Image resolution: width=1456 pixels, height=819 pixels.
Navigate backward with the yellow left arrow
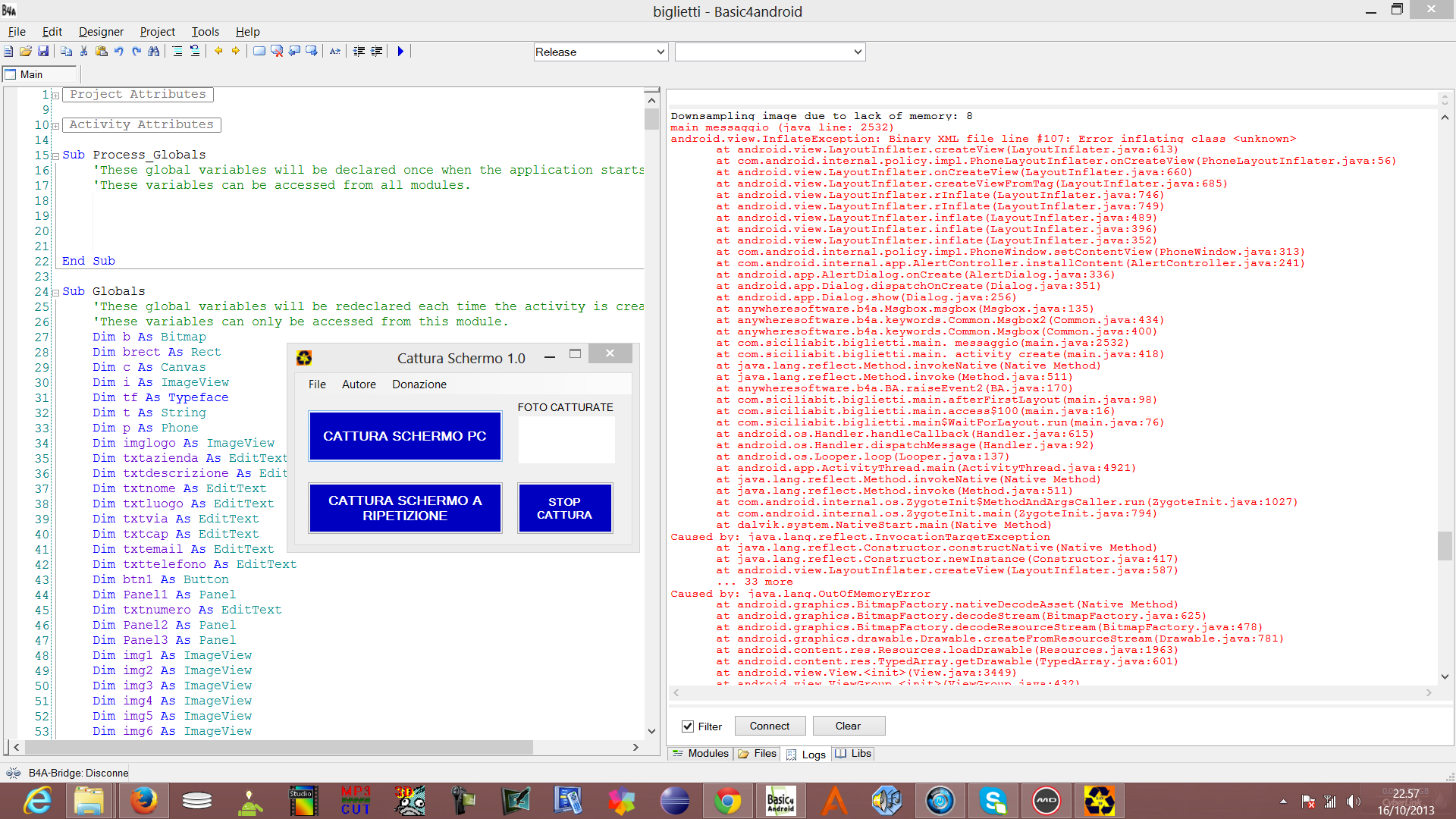[218, 51]
